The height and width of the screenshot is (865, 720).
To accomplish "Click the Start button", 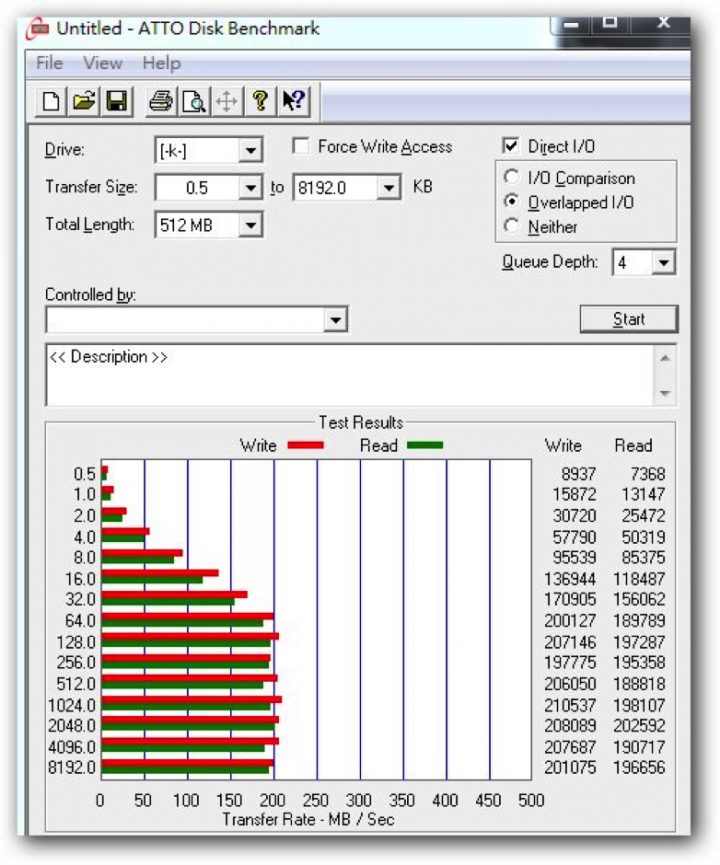I will tap(628, 319).
